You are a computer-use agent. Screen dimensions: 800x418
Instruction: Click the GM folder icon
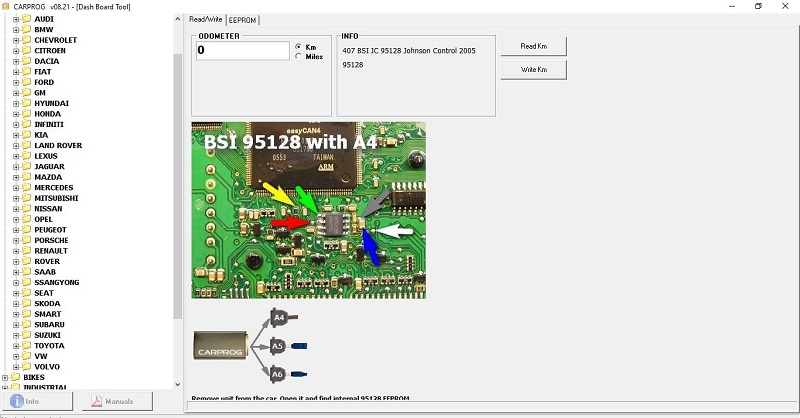27,93
